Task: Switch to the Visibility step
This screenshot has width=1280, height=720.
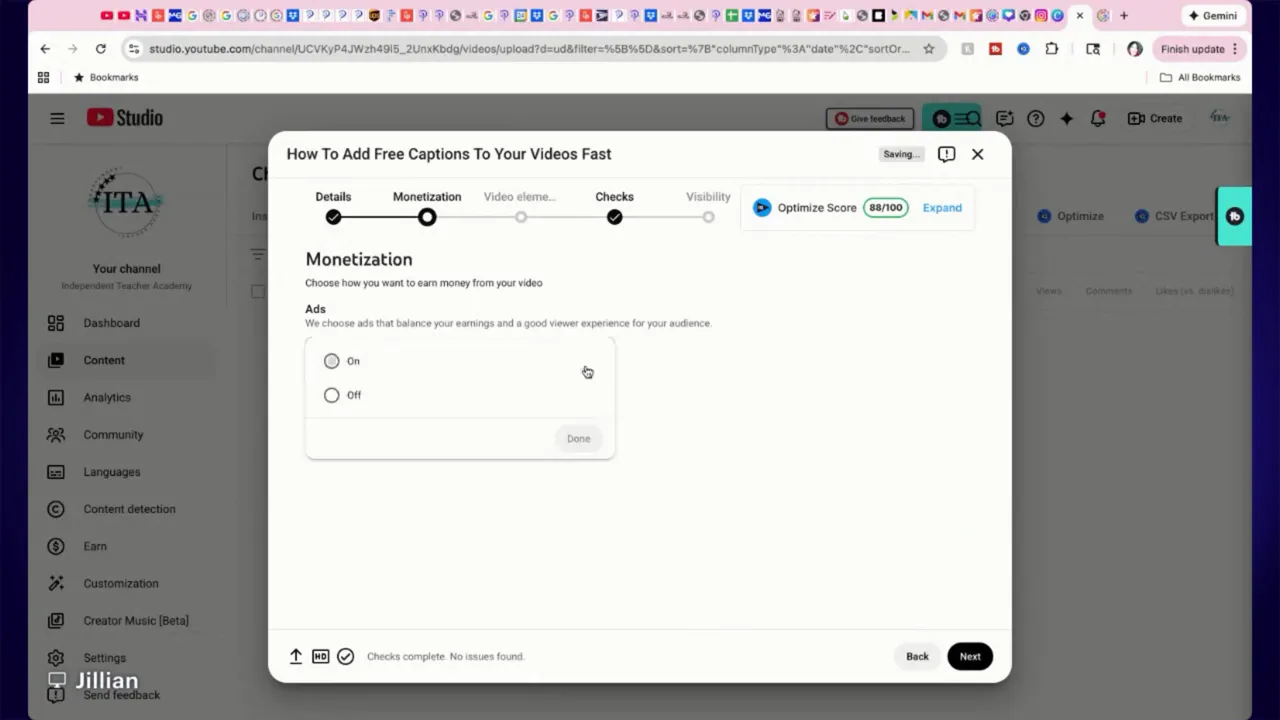Action: [x=708, y=217]
